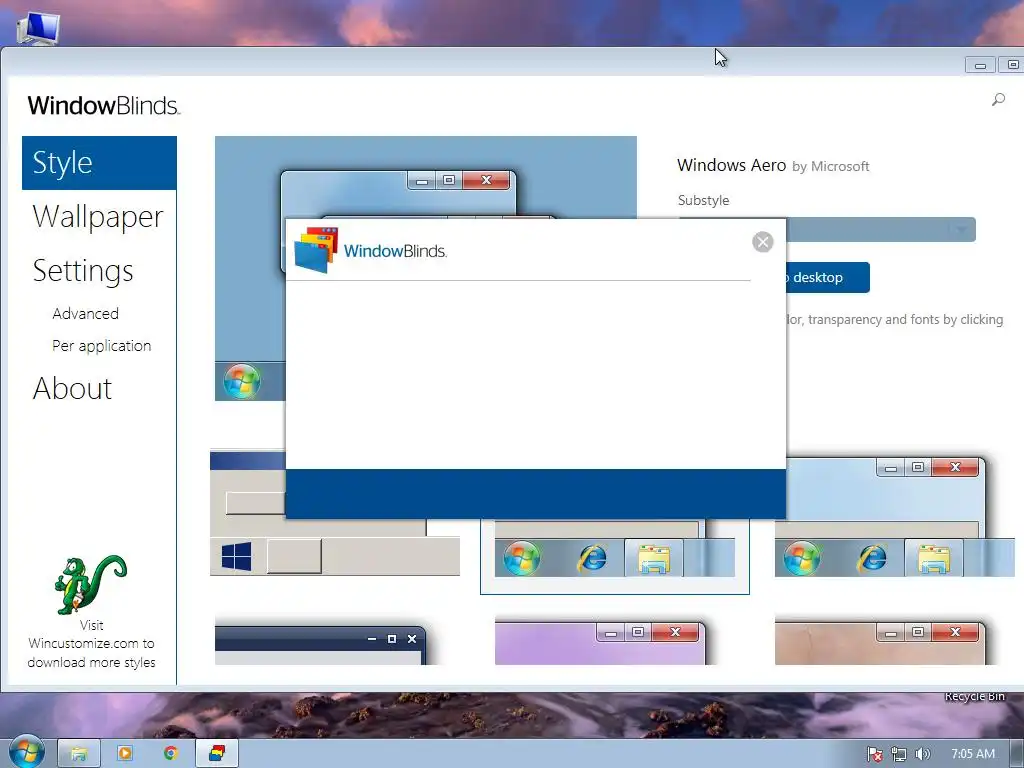Click the network tray icon
This screenshot has width=1024, height=768.
[898, 754]
